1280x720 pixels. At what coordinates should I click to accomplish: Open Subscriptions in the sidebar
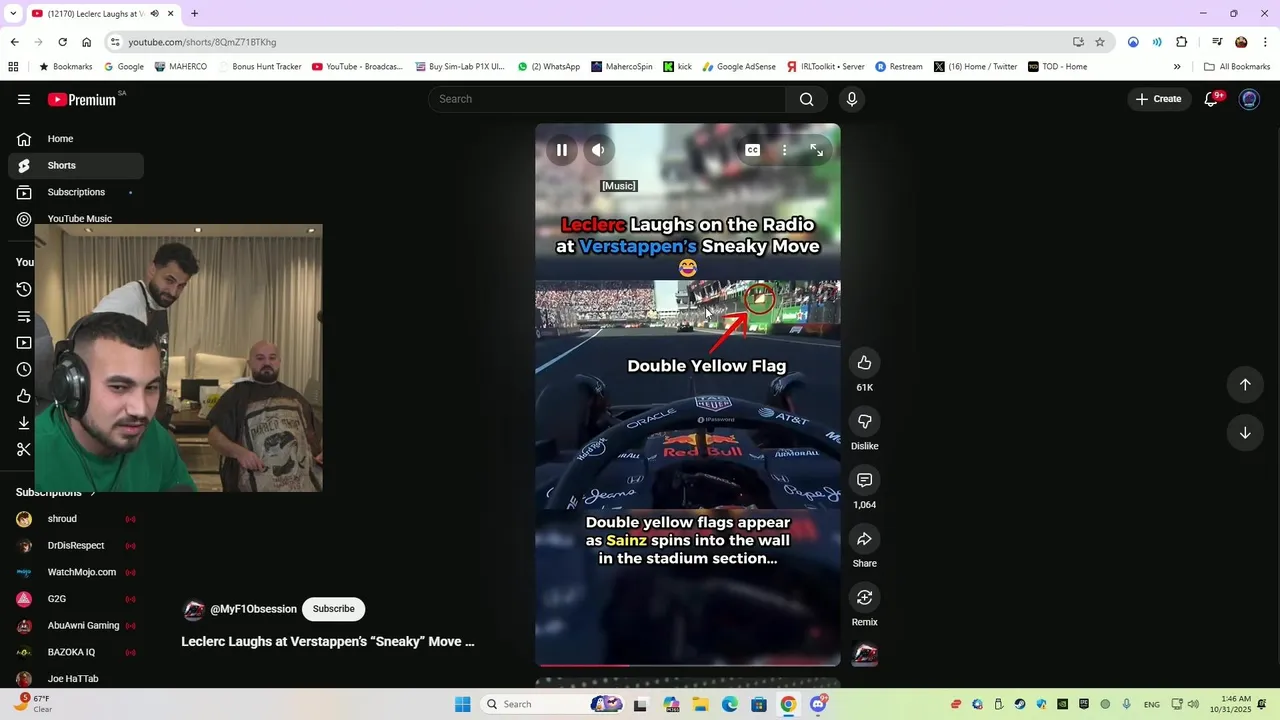76,192
